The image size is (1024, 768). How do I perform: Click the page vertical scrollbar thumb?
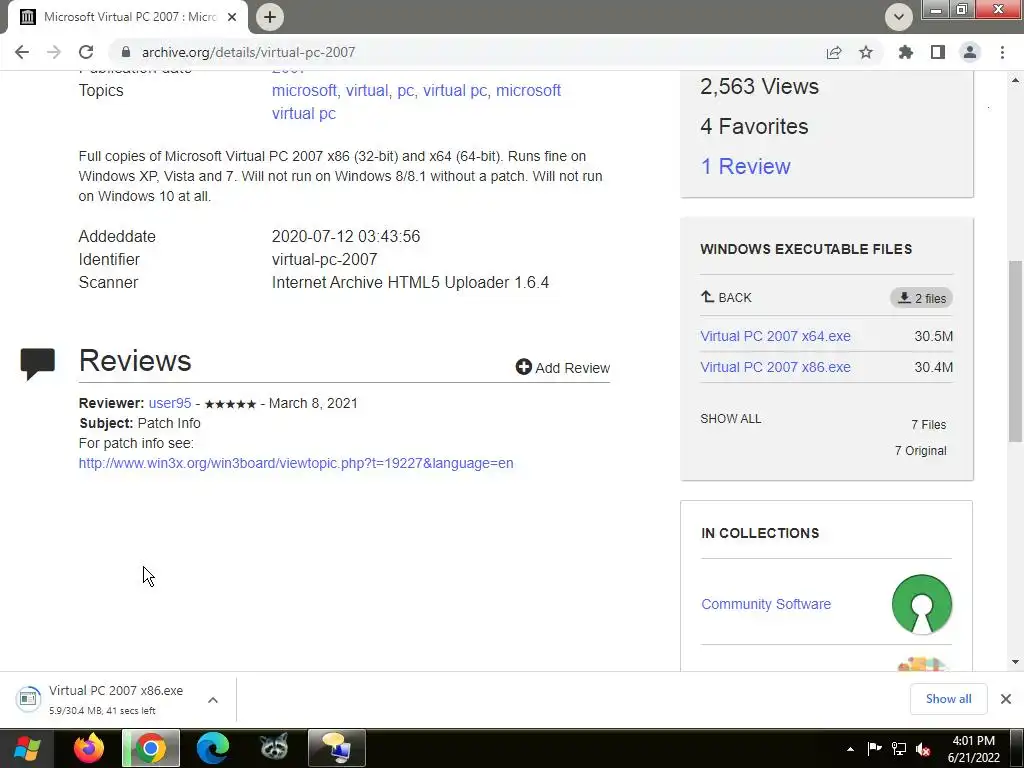pos(1016,351)
